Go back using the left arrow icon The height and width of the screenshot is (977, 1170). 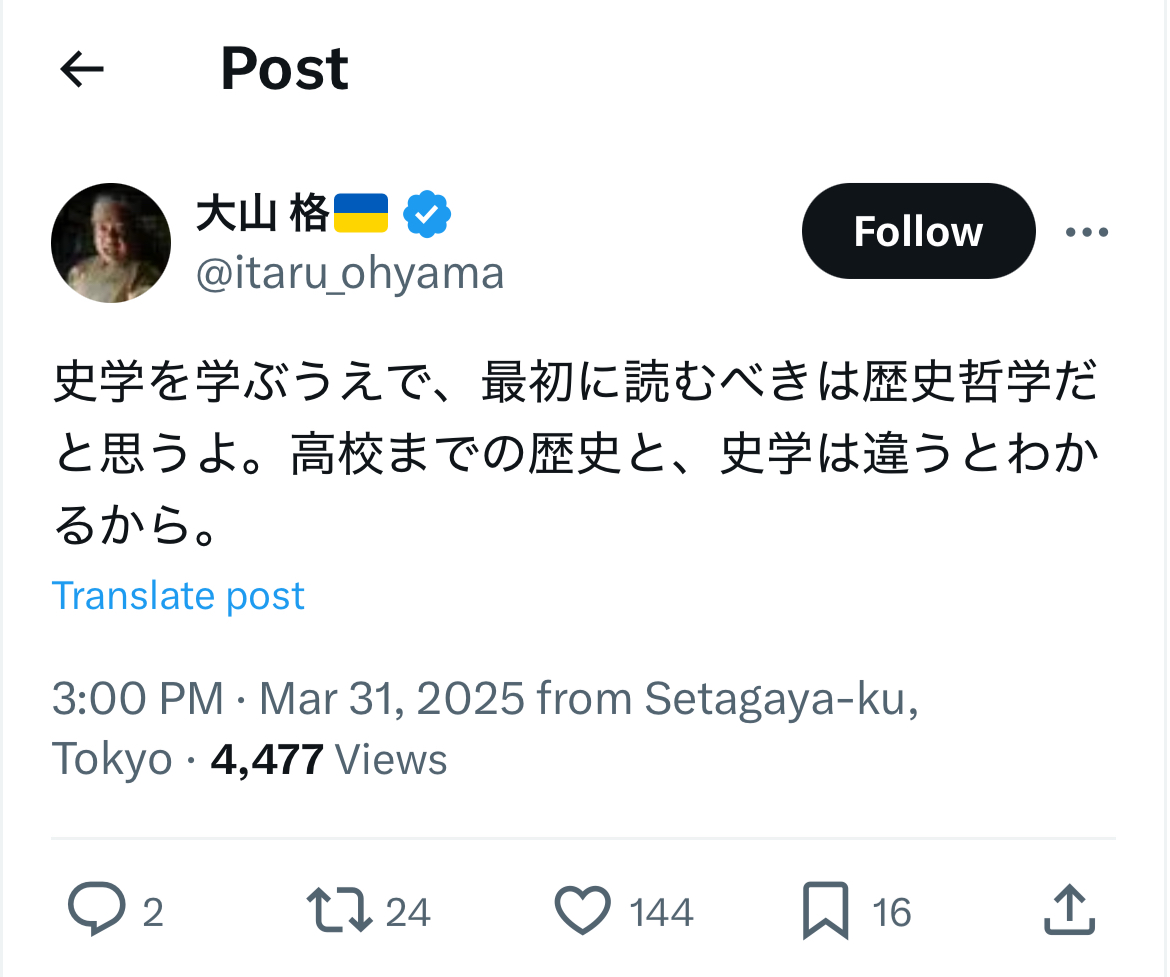(82, 69)
